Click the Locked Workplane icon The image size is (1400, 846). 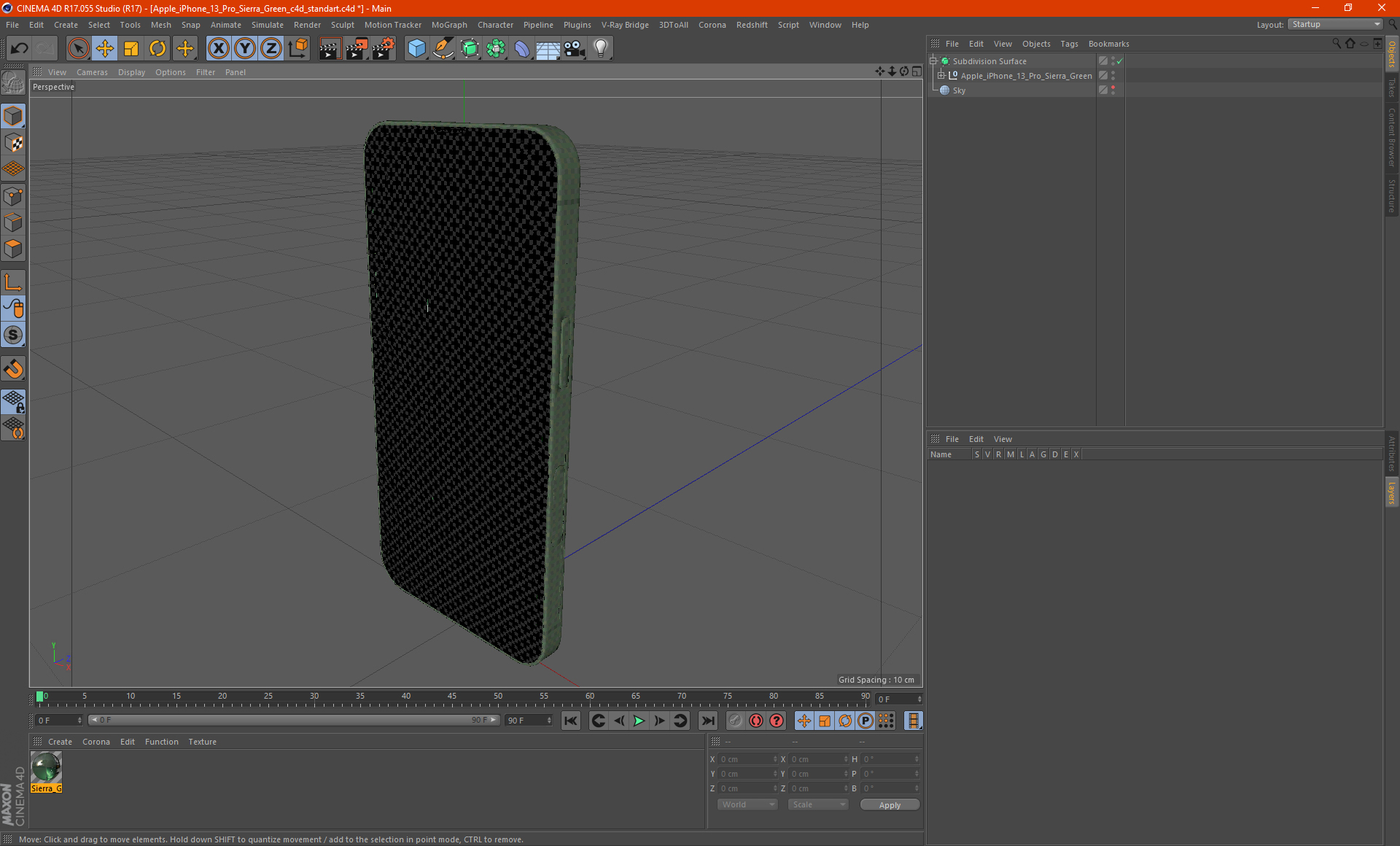(13, 401)
